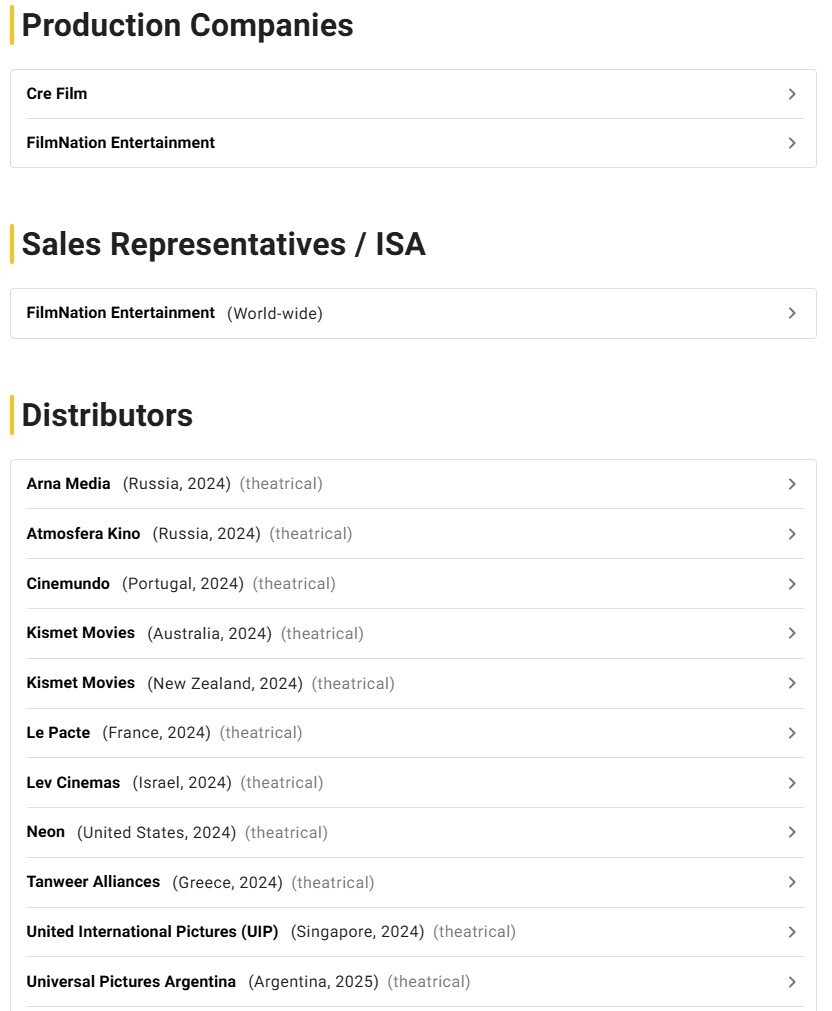Screen dimensions: 832x1011
Task: Click the chevron for Kismet Movies New Zealand
Action: coord(792,683)
